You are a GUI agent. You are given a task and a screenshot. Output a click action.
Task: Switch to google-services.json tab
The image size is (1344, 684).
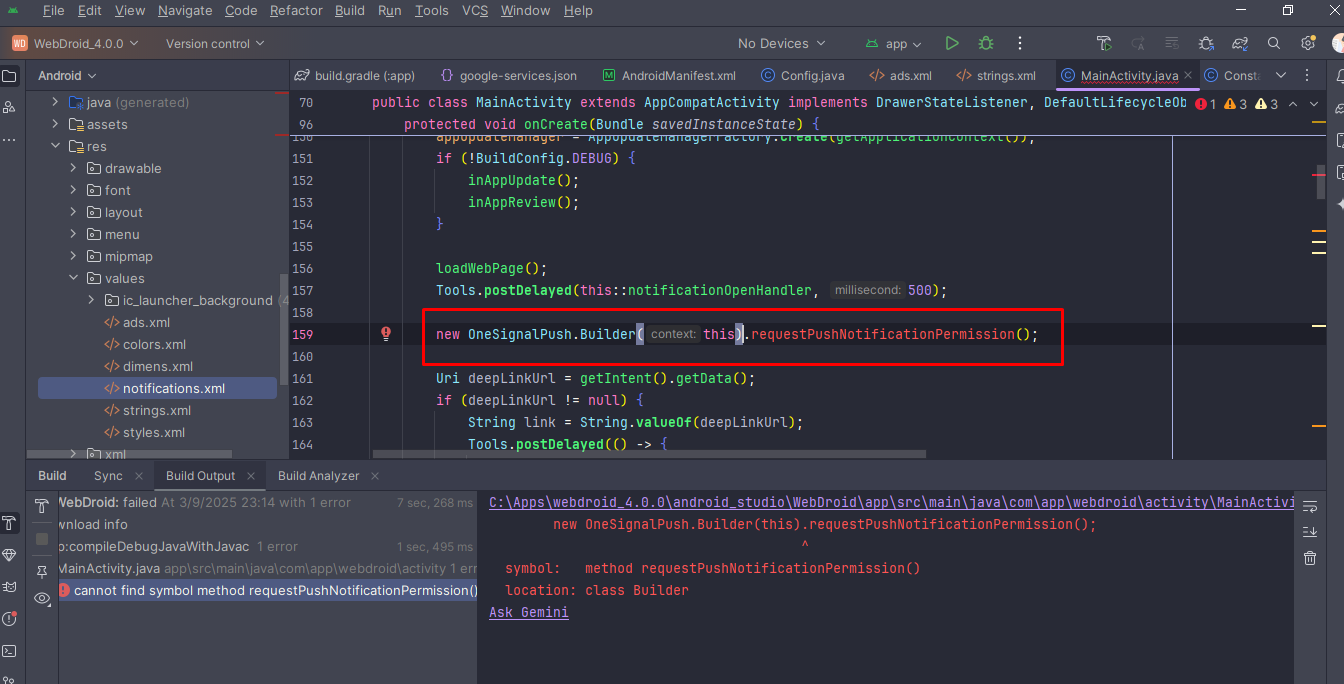coord(508,75)
